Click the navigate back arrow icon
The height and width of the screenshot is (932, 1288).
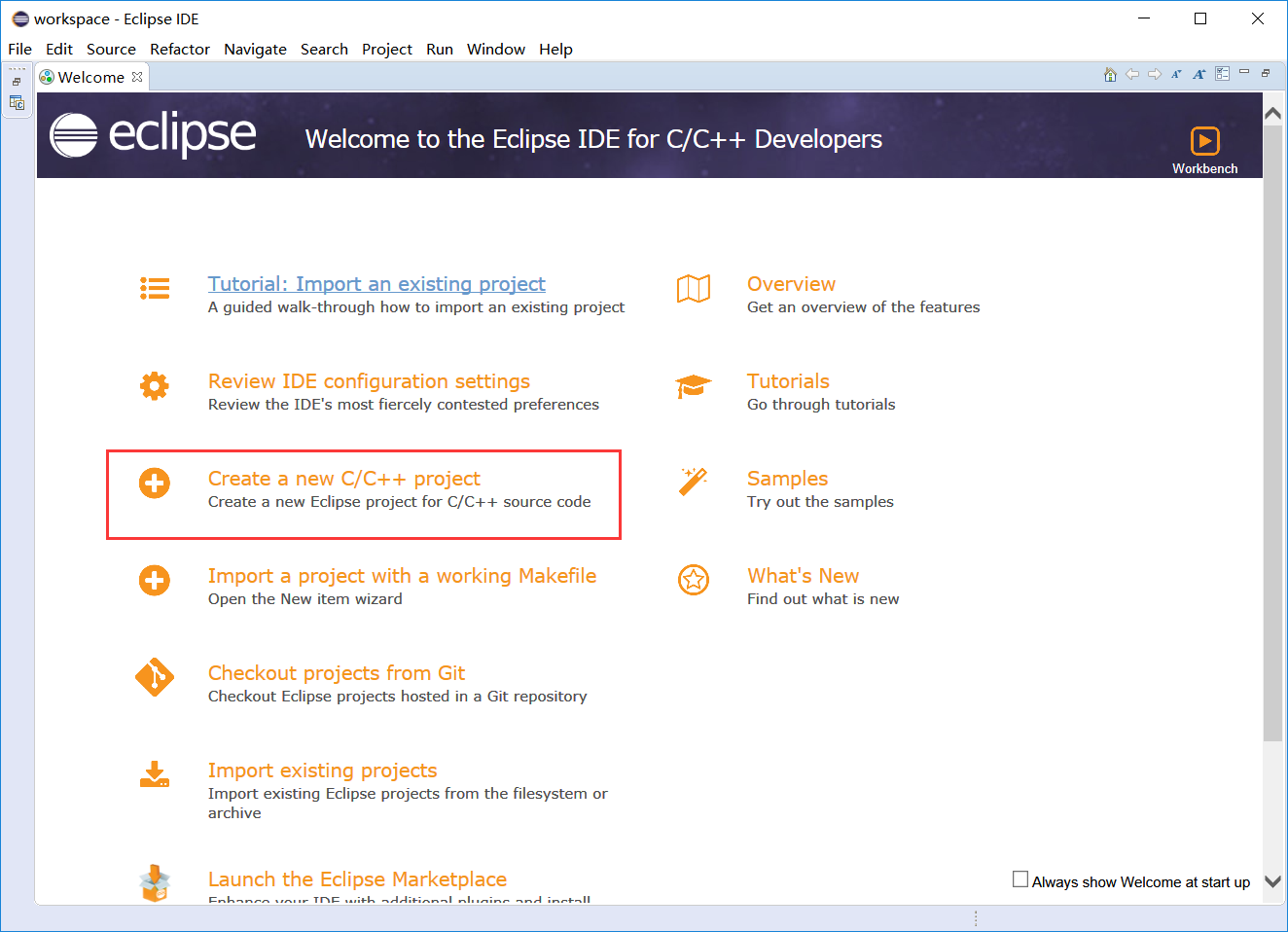[x=1132, y=75]
